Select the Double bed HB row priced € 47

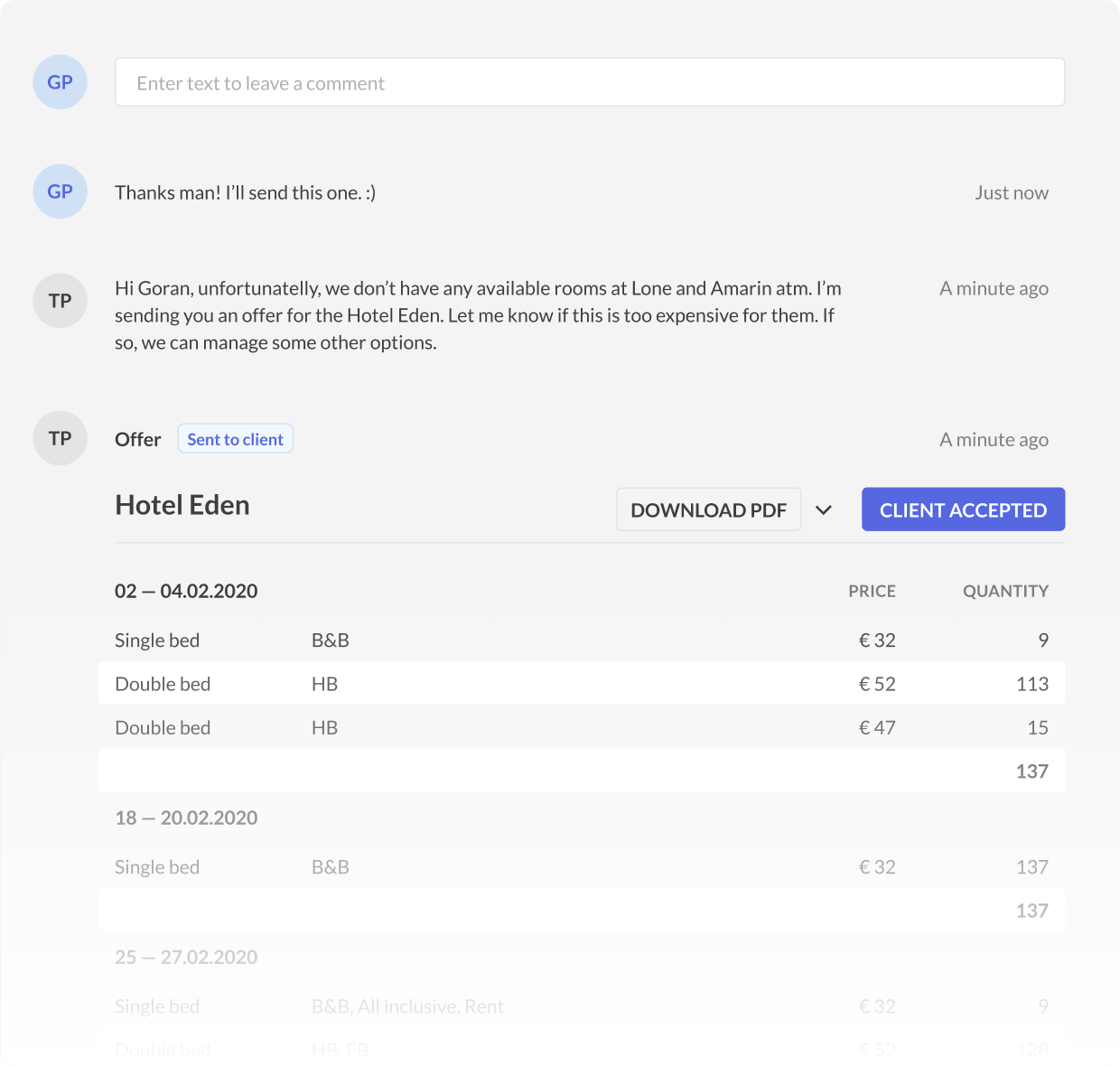click(x=581, y=728)
